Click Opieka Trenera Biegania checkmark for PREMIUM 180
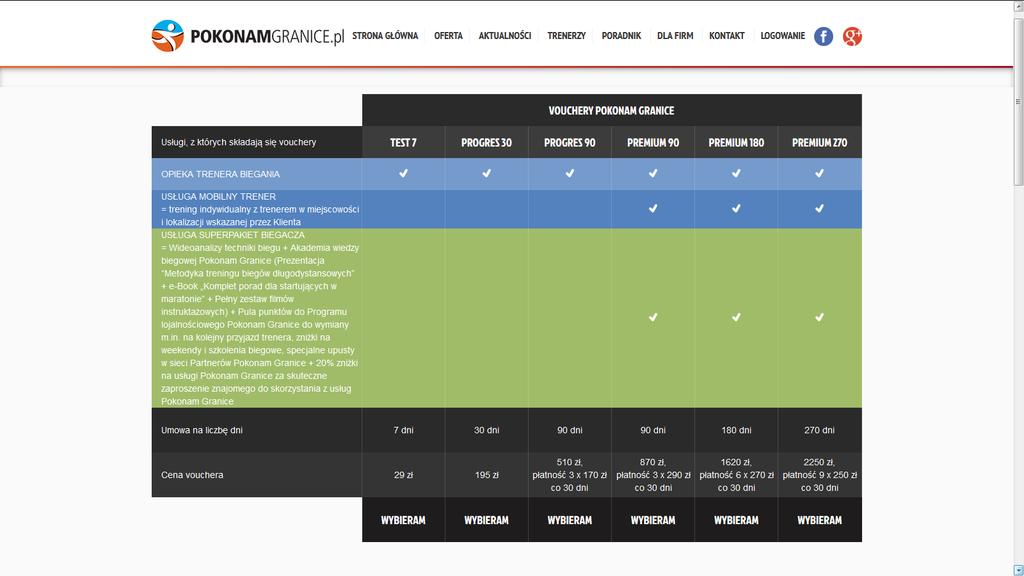Viewport: 1024px width, 576px height. pos(736,173)
